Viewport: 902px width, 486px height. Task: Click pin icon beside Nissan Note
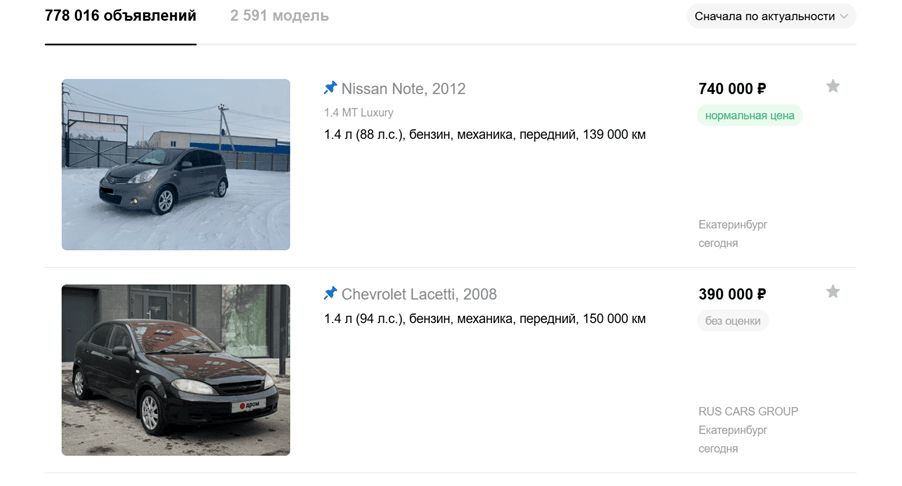point(330,88)
